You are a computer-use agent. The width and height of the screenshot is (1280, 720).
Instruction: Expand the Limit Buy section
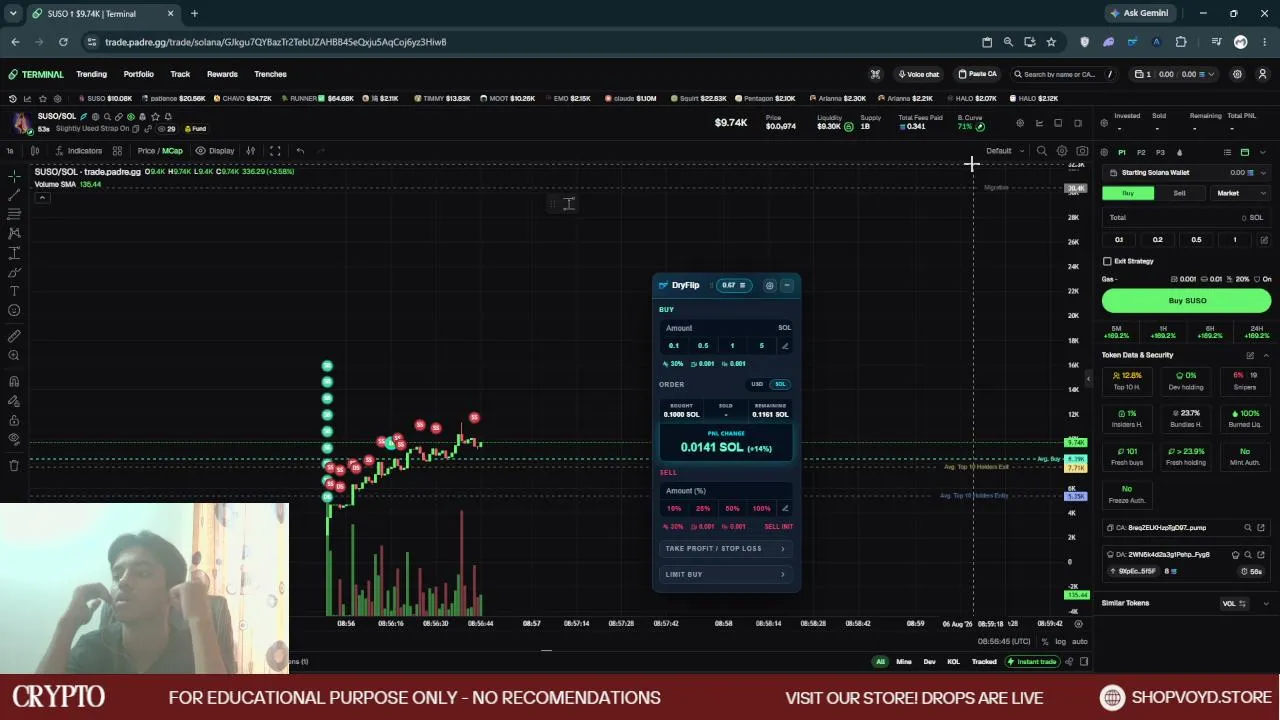(x=726, y=575)
